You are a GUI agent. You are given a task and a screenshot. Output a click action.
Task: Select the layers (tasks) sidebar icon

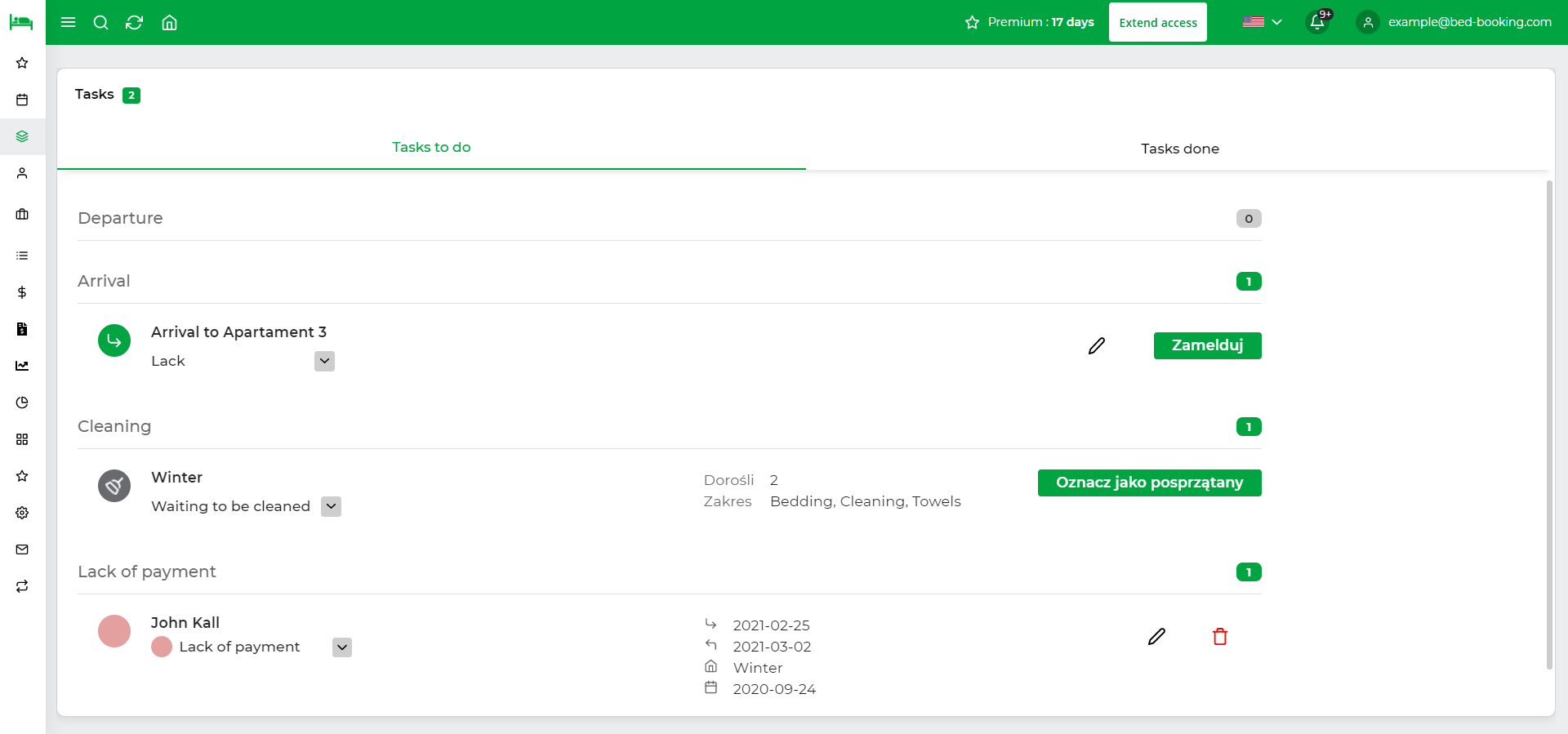click(x=22, y=136)
